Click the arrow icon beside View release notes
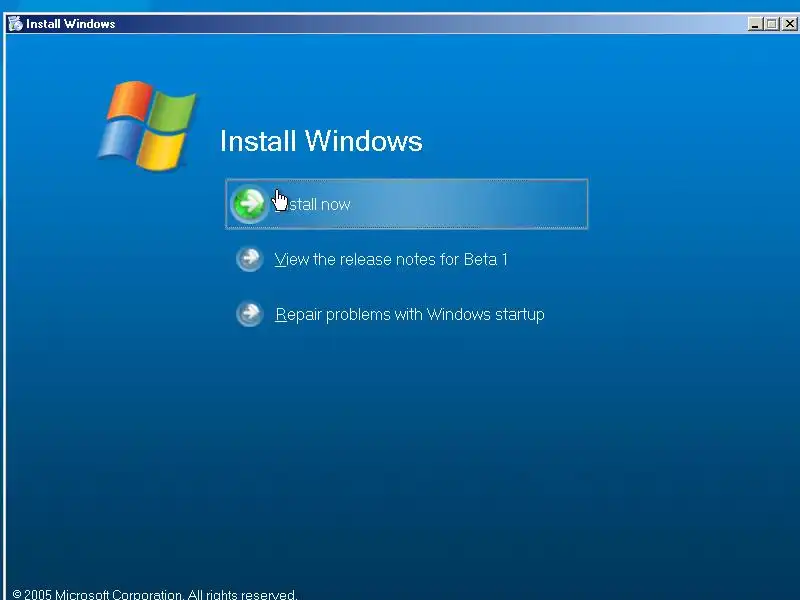800x600 pixels. pyautogui.click(x=249, y=259)
